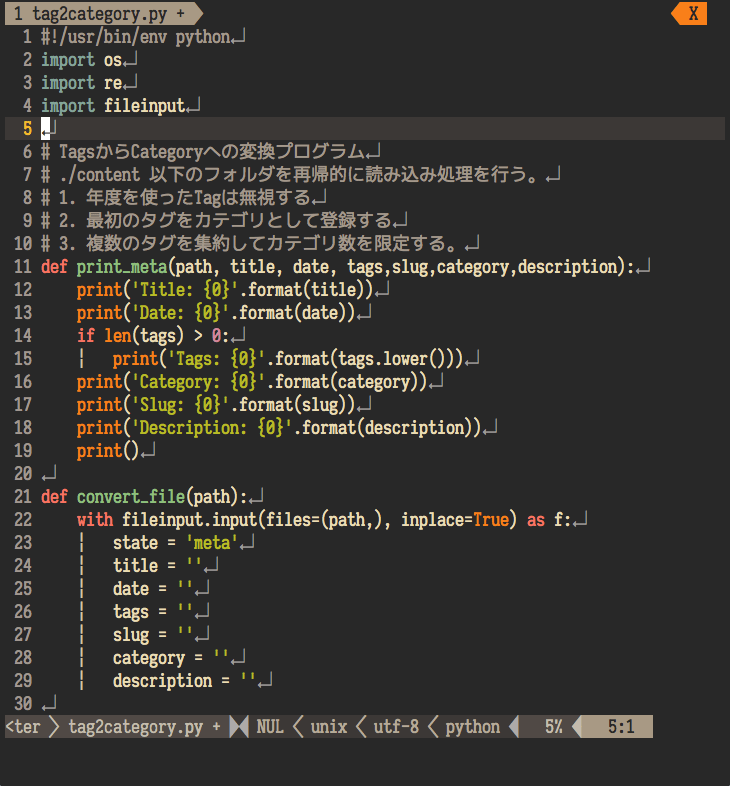
Task: Click the NUL indicator in status line
Action: coord(270,727)
